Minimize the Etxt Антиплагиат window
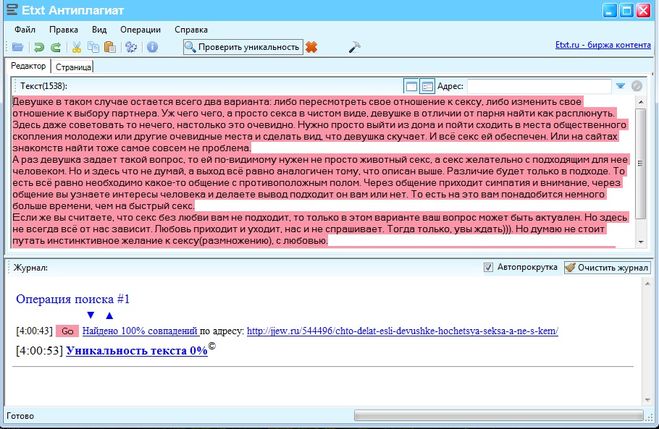 tap(609, 10)
